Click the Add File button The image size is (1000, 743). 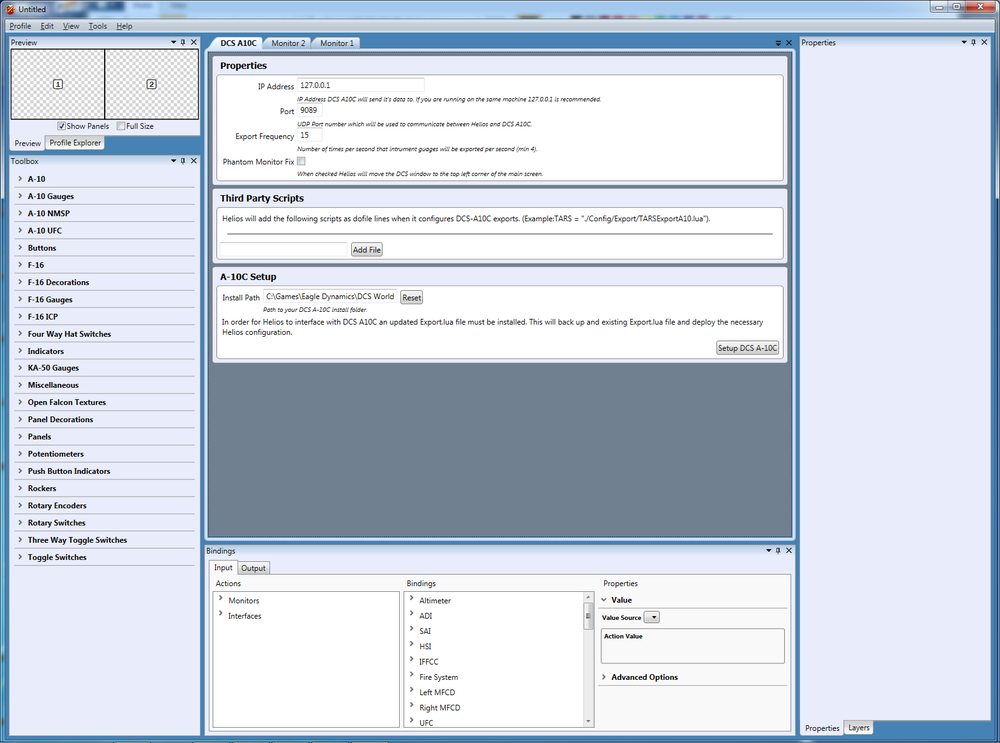[366, 249]
